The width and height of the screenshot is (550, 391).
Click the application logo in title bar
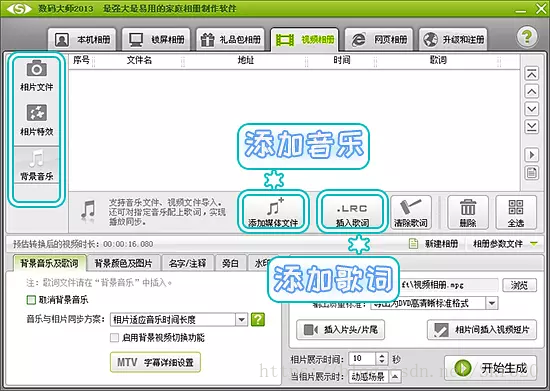tap(19, 8)
